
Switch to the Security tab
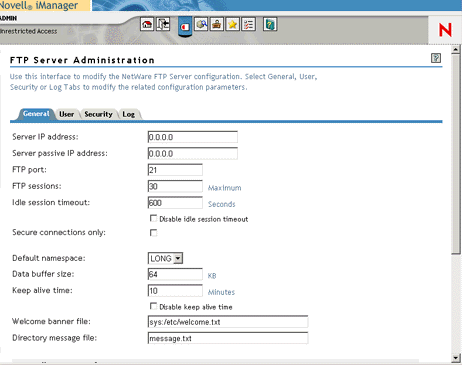point(98,114)
